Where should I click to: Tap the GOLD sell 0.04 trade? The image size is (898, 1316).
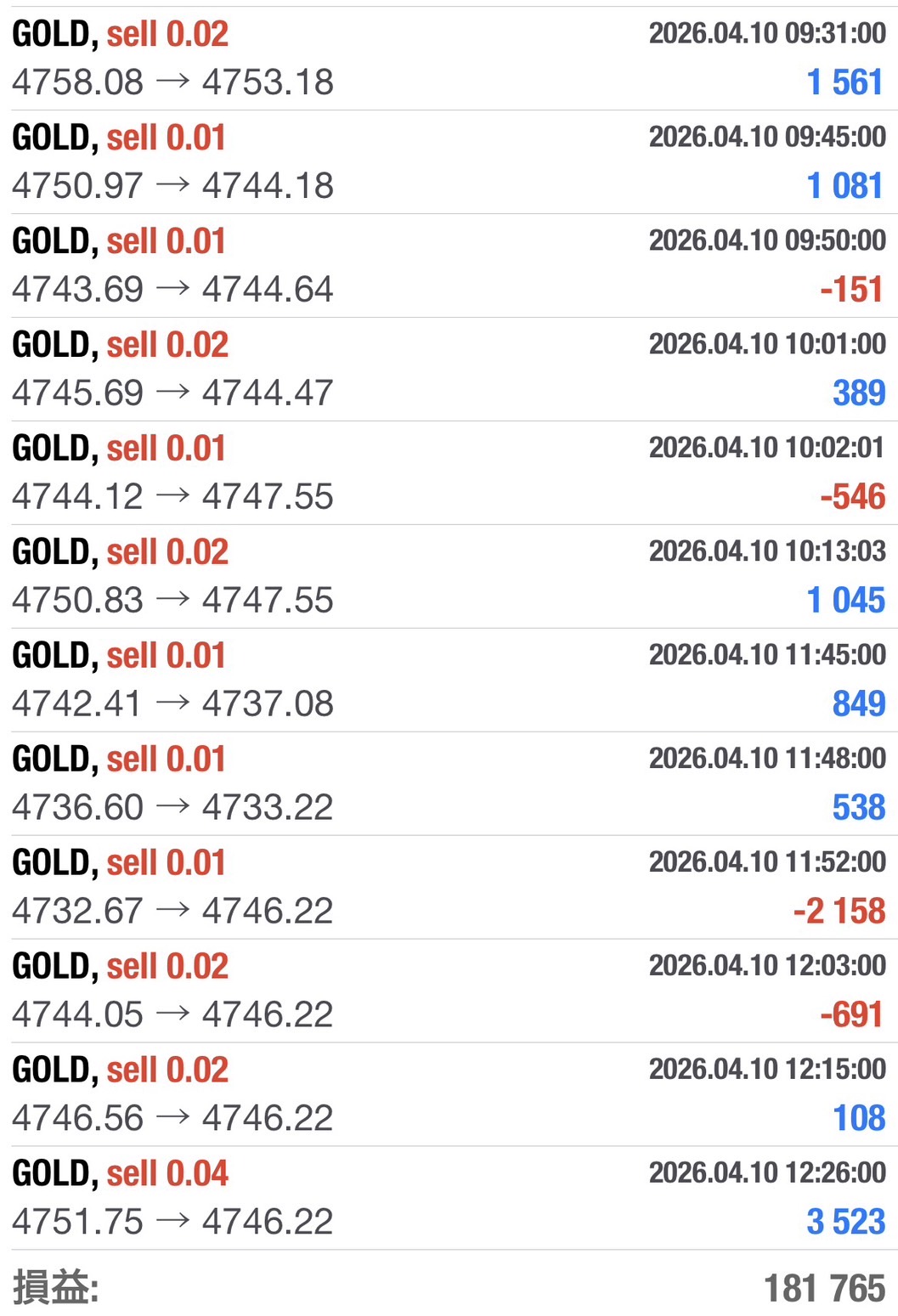click(x=449, y=1198)
